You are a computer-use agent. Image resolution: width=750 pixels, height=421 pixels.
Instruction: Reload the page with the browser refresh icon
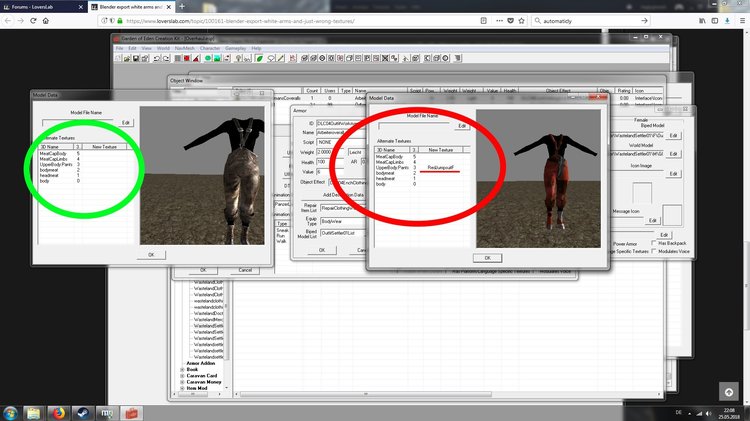(x=33, y=21)
